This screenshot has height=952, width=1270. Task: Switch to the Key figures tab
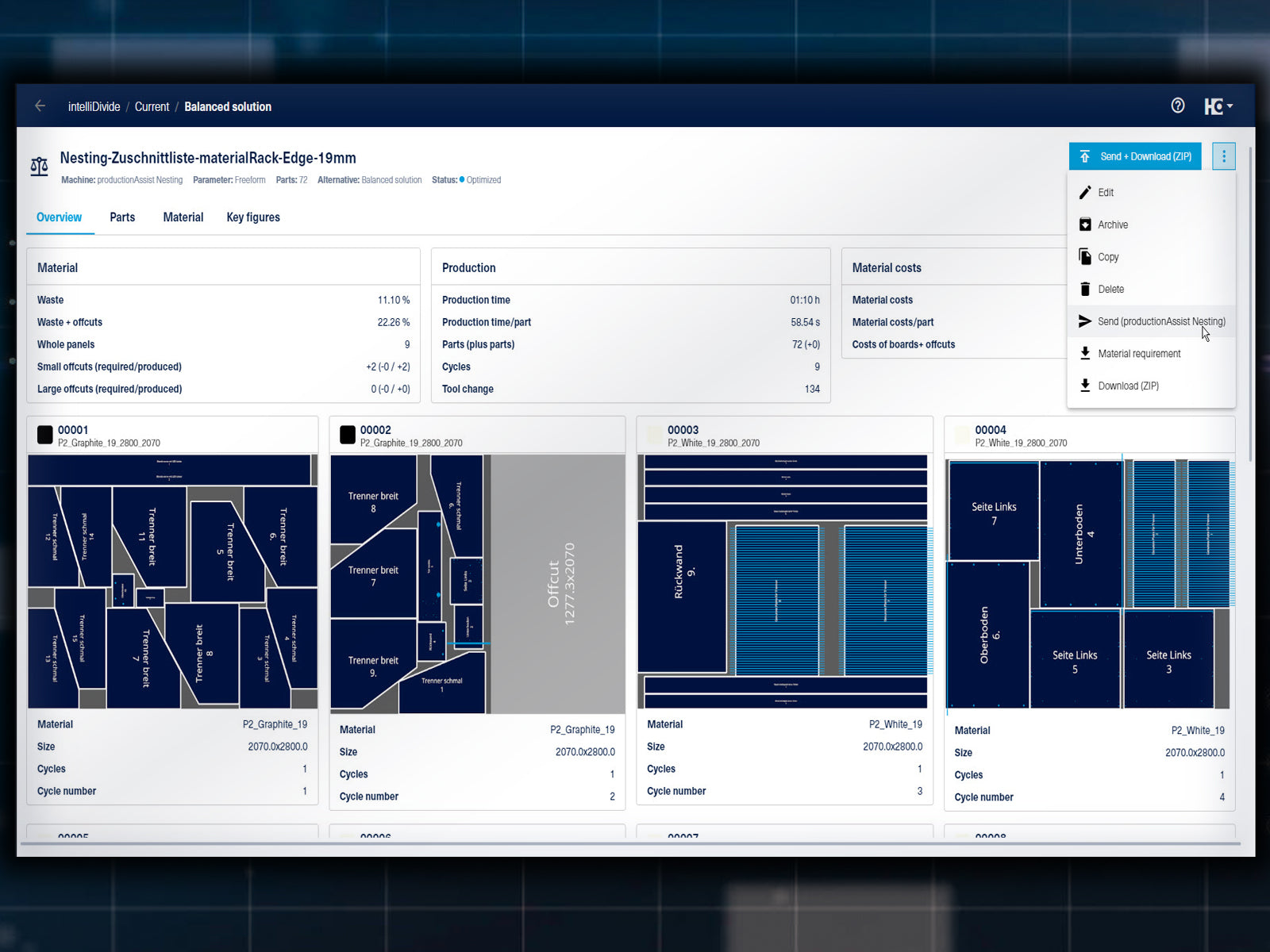pos(253,217)
